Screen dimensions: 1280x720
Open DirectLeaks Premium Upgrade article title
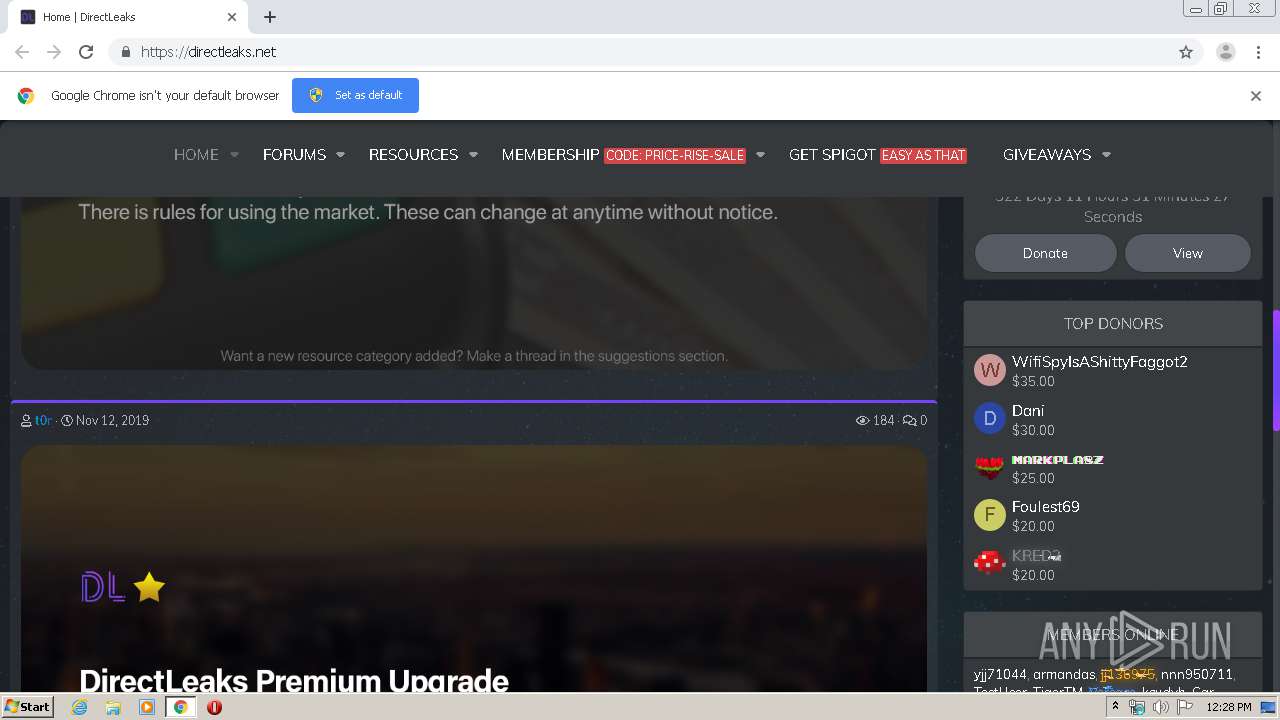tap(294, 681)
